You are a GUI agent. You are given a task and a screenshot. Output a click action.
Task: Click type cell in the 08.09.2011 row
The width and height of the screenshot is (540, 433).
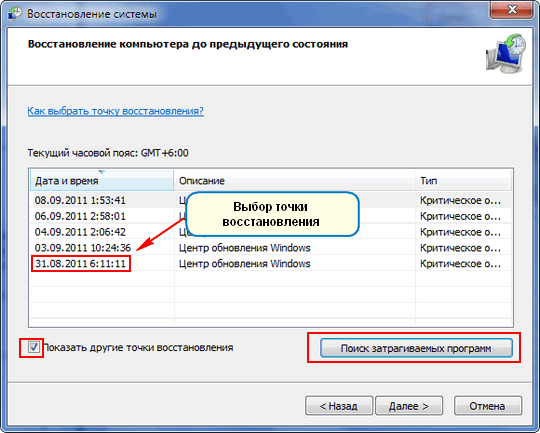coord(460,200)
